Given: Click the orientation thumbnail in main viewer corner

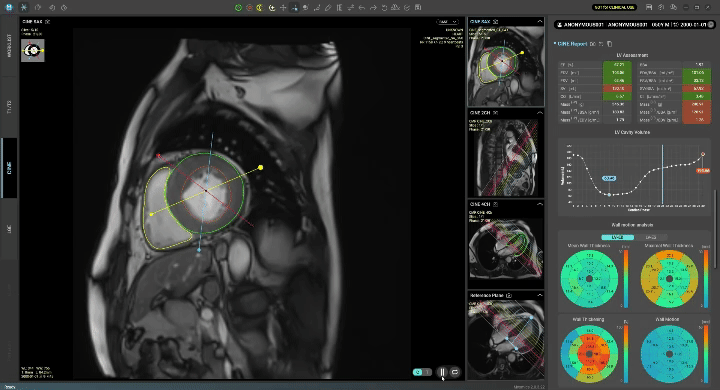Looking at the screenshot, I should tap(33, 51).
